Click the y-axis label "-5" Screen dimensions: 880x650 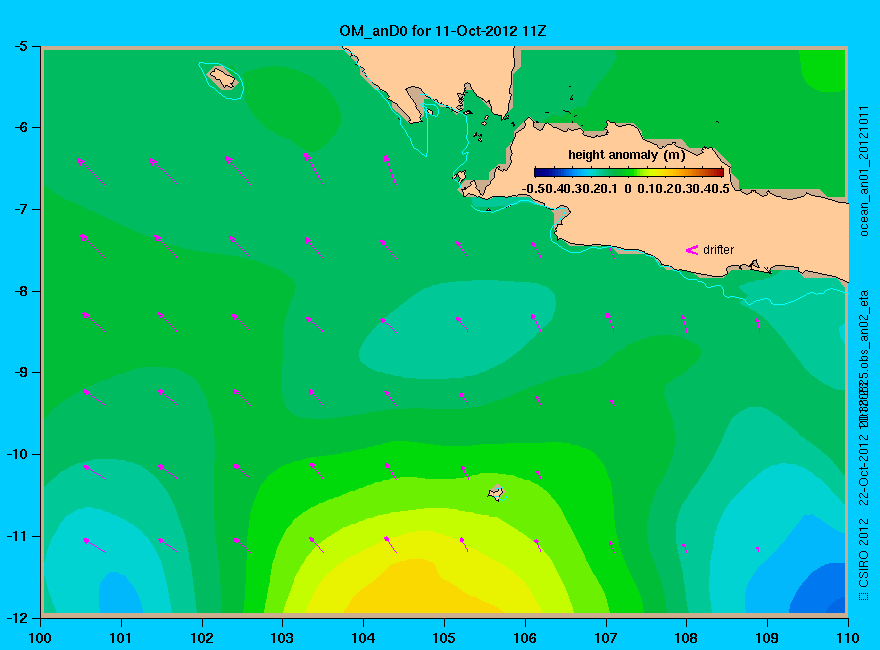[21, 46]
